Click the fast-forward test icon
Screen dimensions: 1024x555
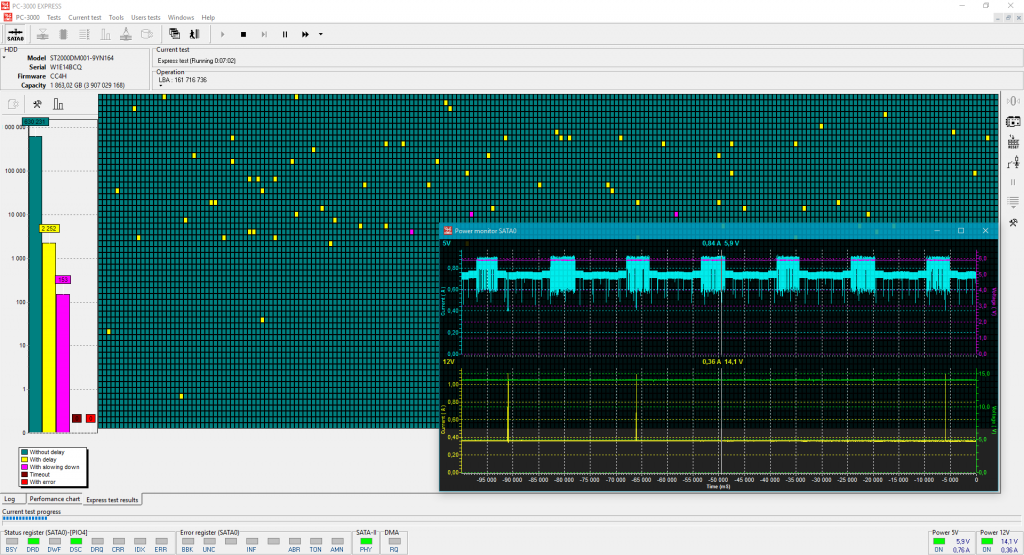(x=306, y=34)
